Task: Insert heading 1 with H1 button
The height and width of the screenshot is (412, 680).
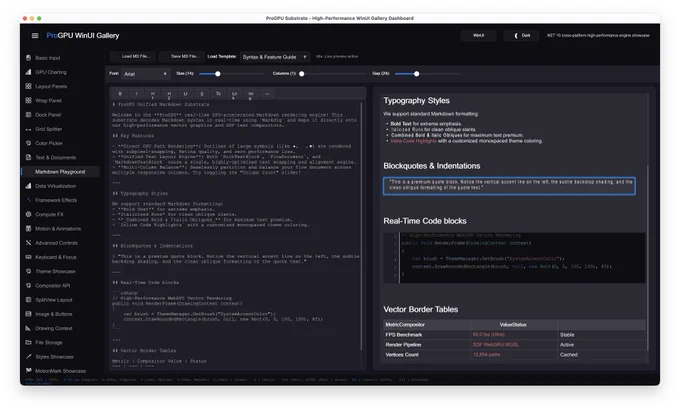Action: coord(153,94)
